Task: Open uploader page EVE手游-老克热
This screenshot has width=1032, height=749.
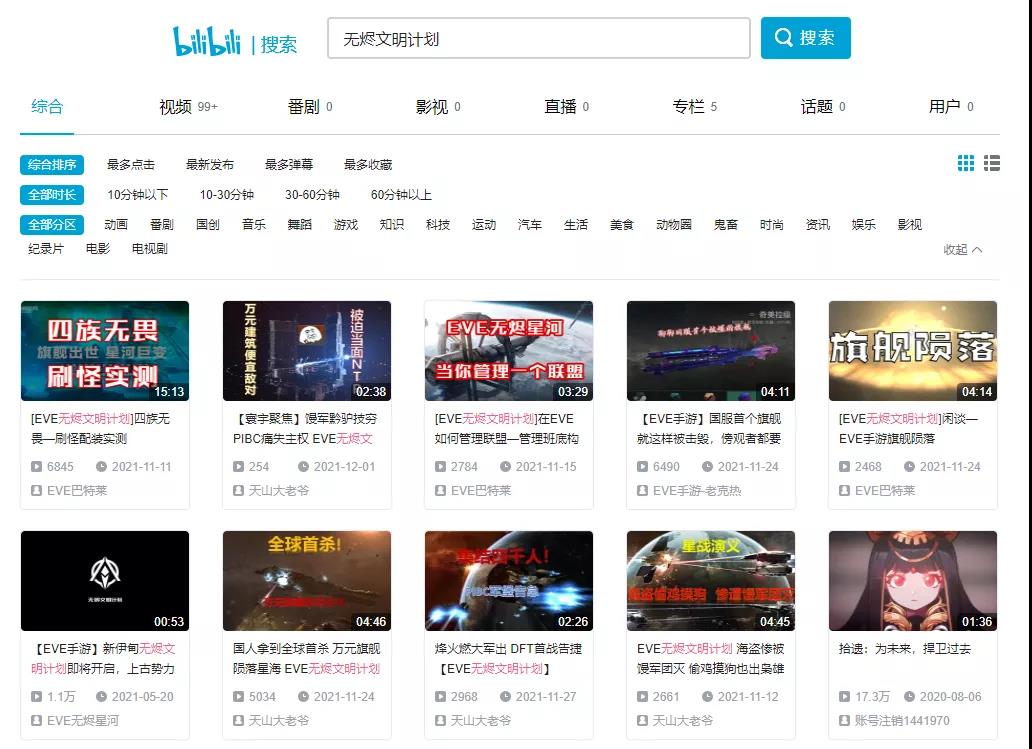Action: (x=697, y=490)
